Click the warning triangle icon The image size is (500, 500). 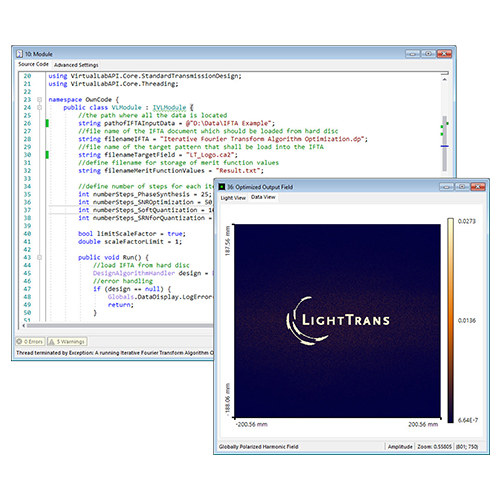tap(51, 341)
